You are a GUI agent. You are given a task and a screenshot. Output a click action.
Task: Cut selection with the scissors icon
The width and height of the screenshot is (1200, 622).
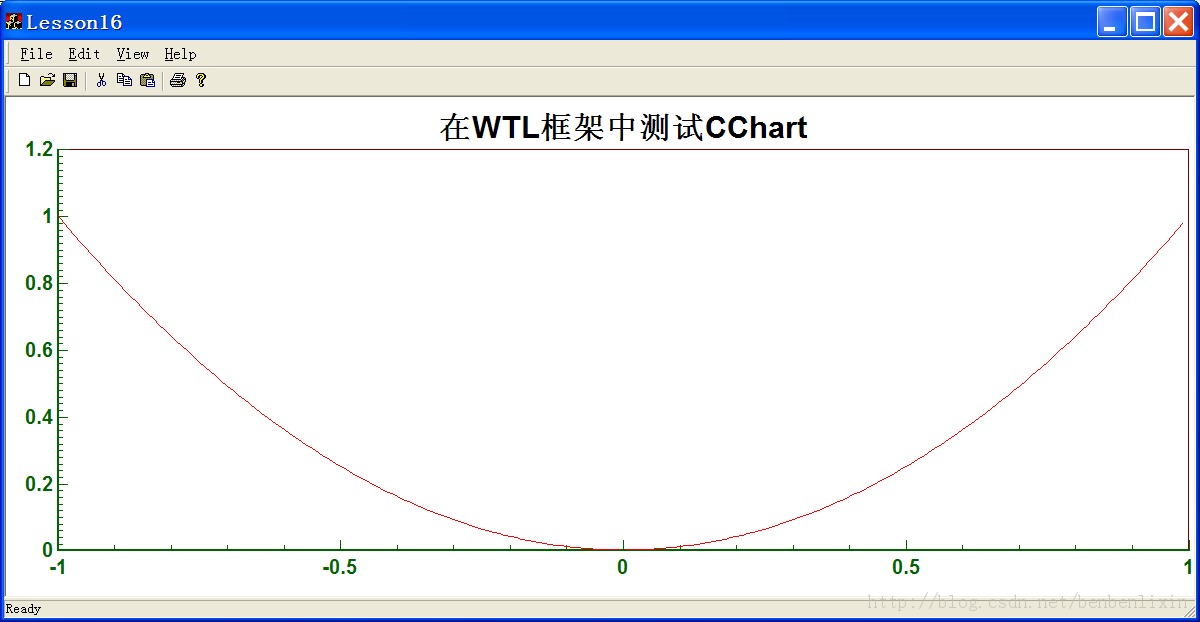coord(100,80)
